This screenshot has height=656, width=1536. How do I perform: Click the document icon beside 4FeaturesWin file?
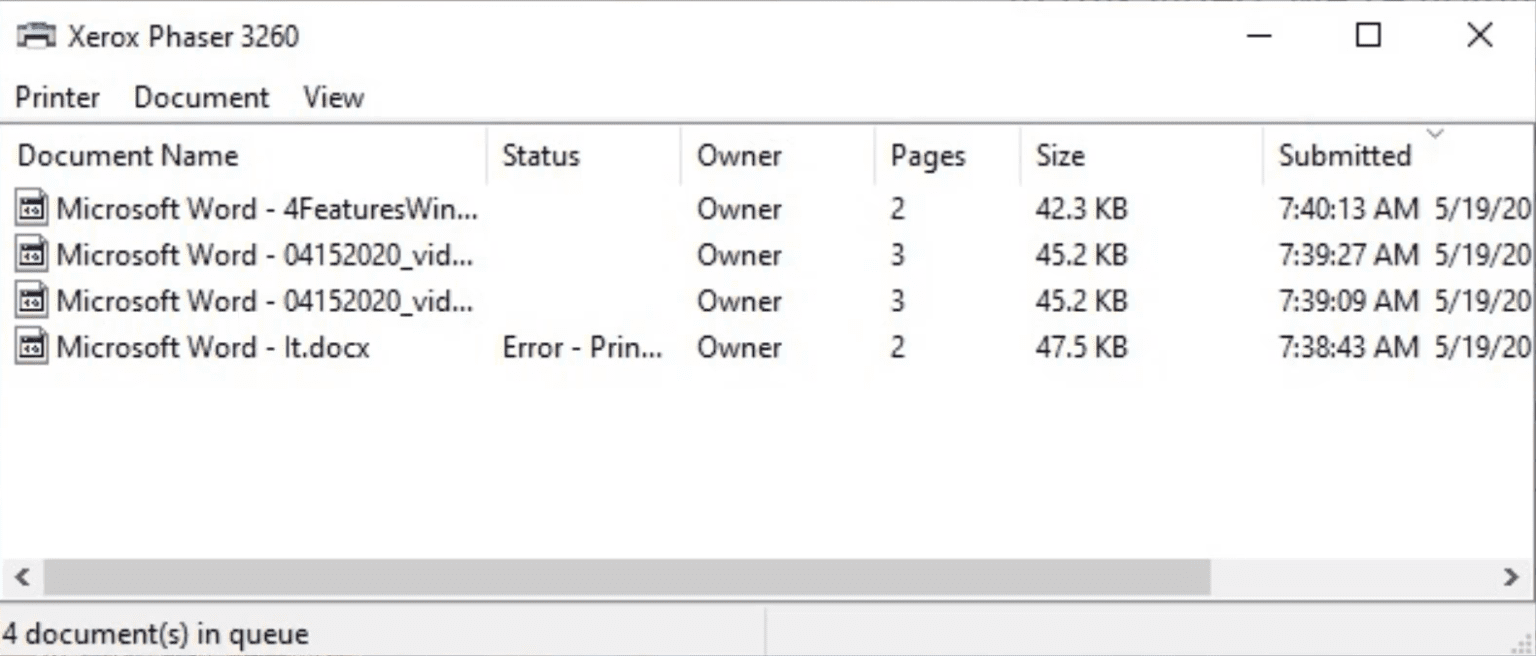[31, 208]
